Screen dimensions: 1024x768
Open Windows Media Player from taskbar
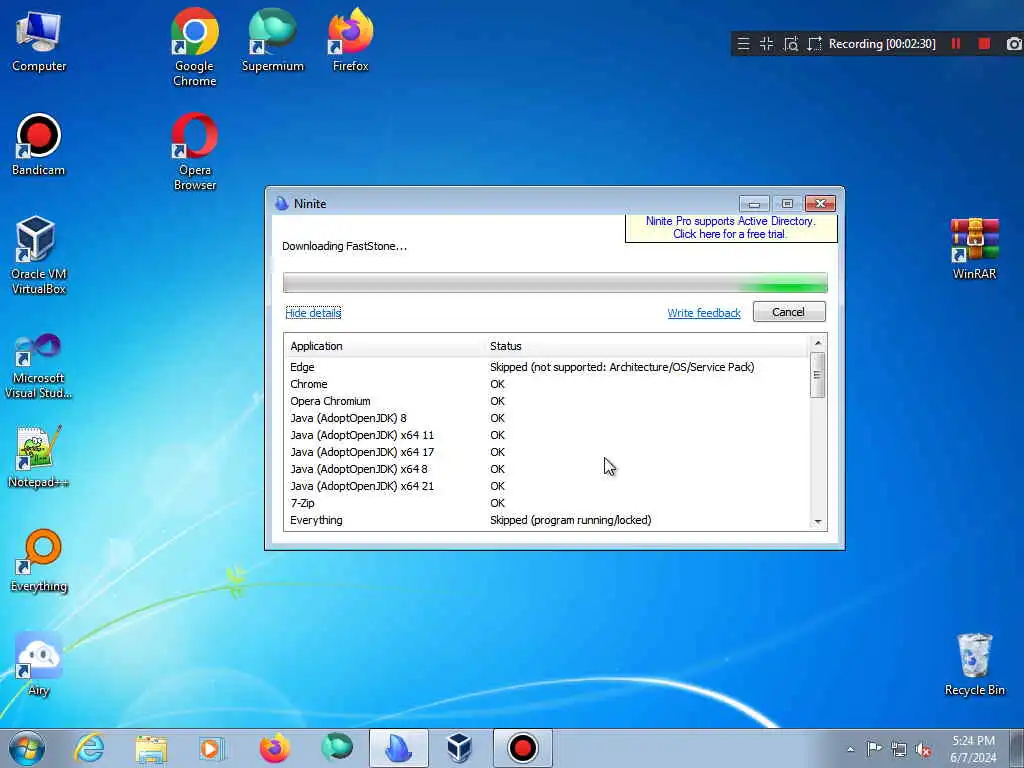[x=212, y=748]
